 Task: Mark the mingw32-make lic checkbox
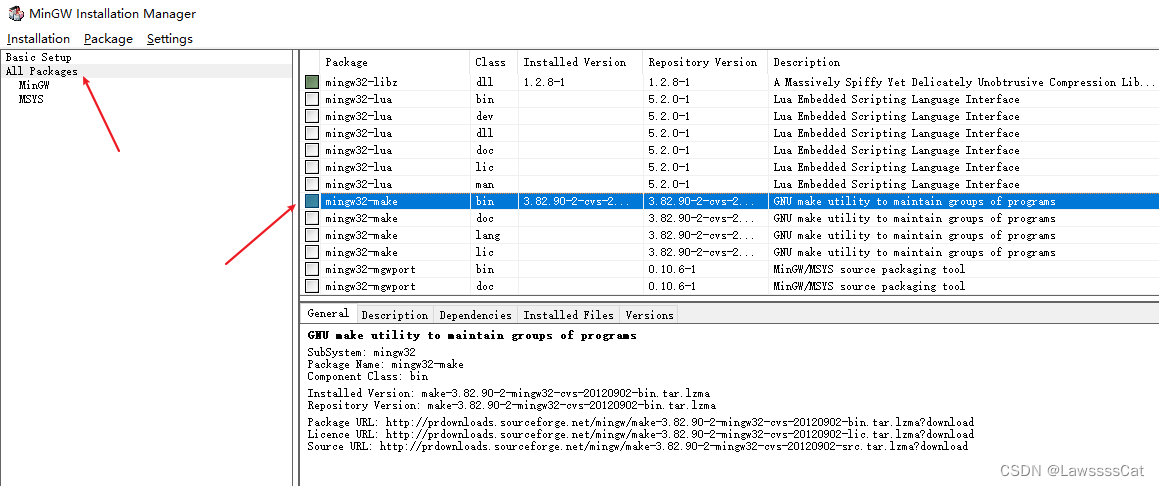312,252
